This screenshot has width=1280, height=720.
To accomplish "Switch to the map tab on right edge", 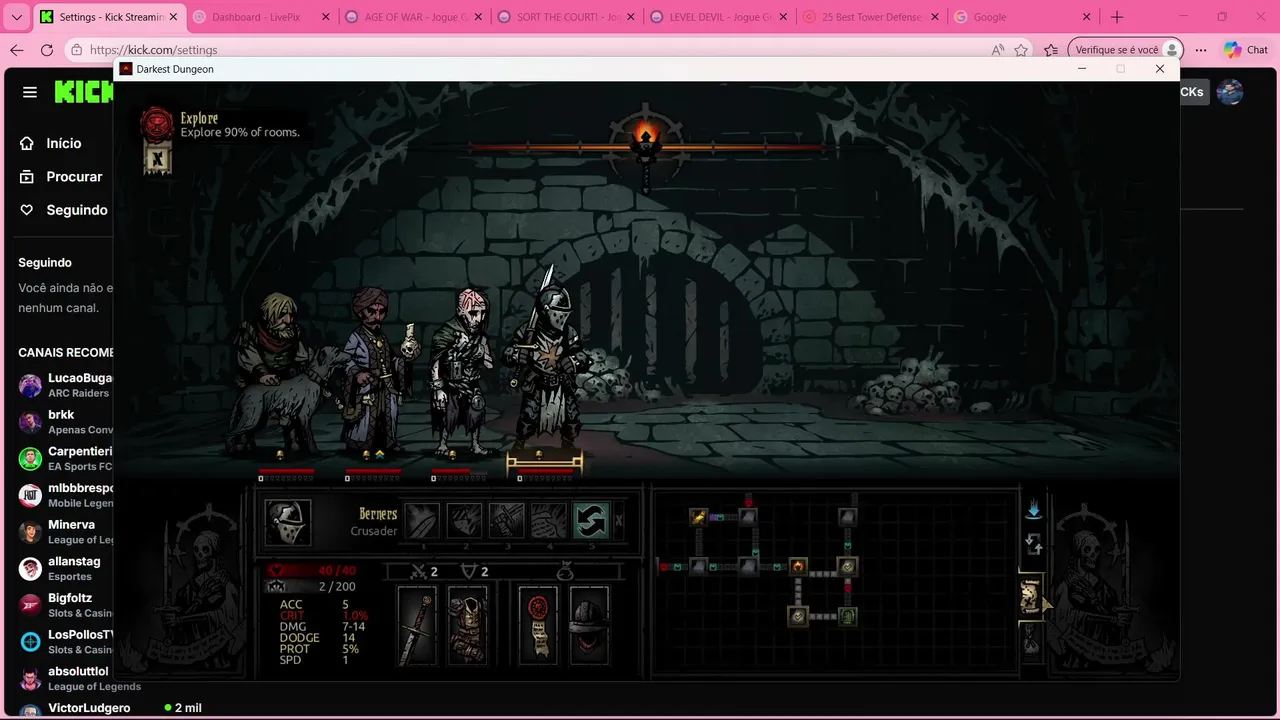I will (x=1030, y=597).
